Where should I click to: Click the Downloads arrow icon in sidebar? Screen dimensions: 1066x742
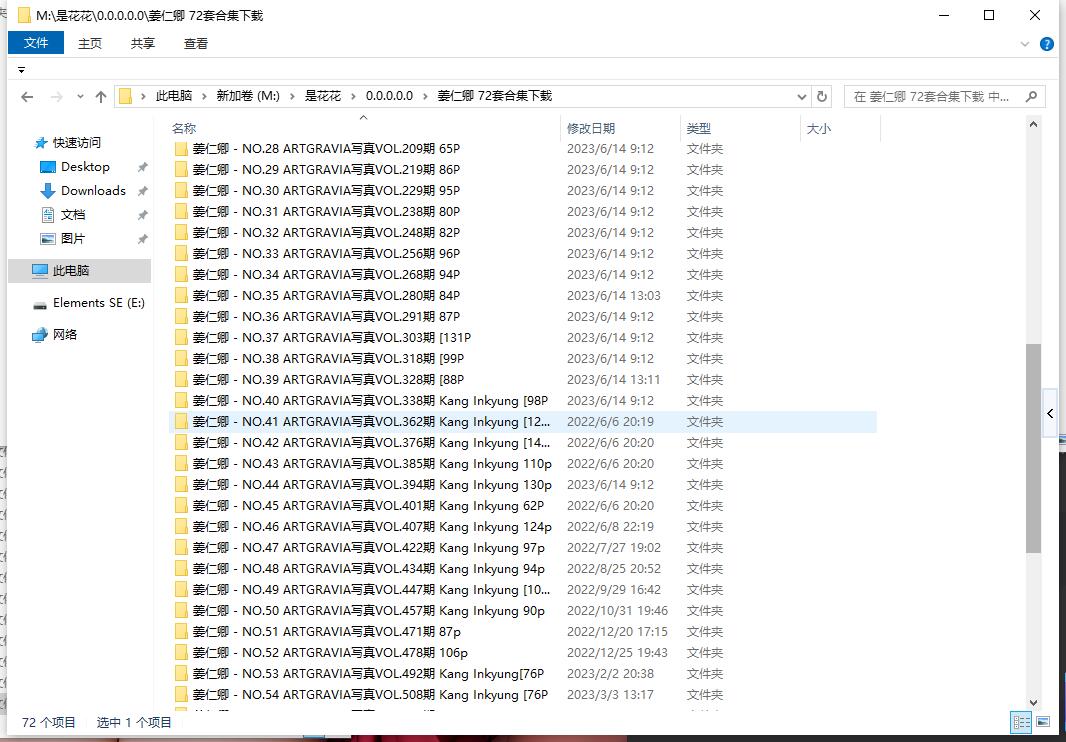tap(48, 191)
